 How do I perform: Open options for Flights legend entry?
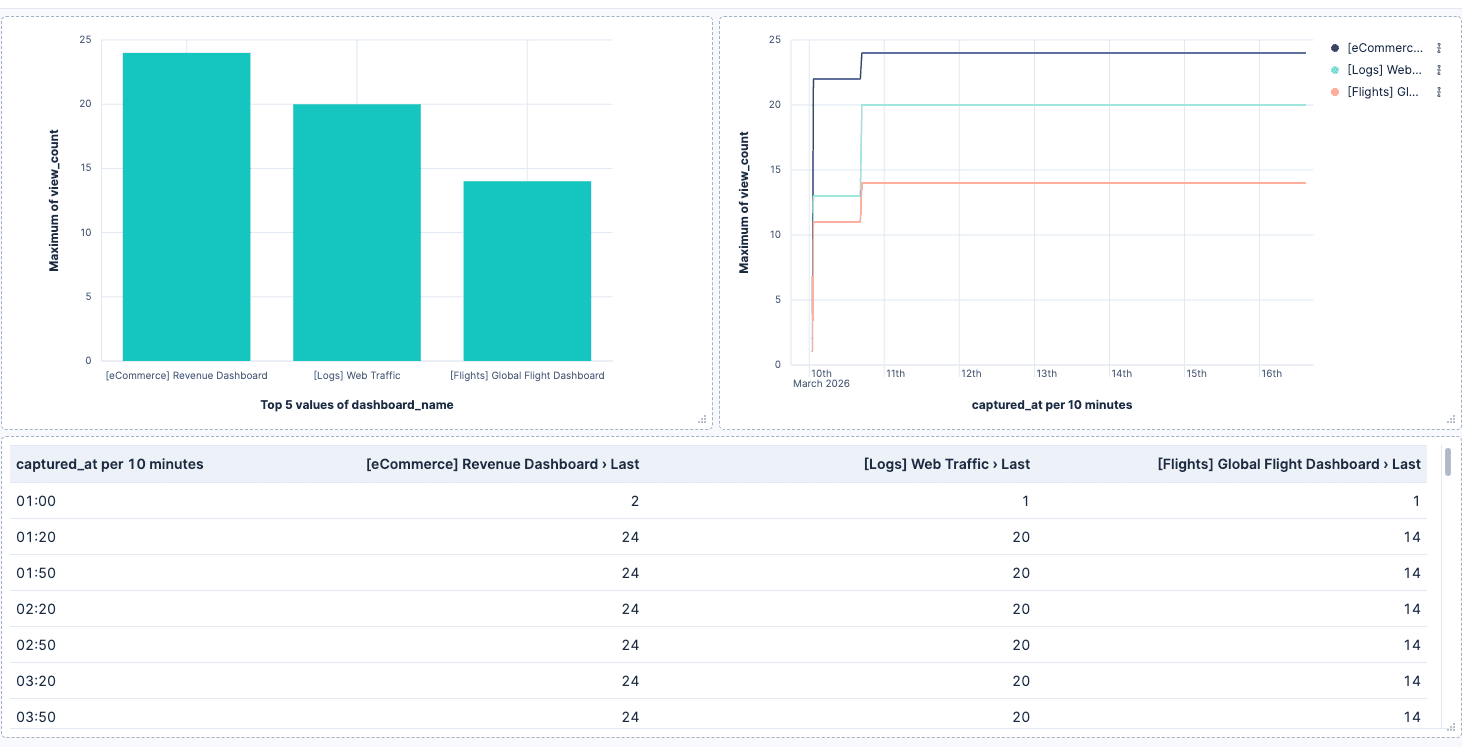click(1439, 92)
